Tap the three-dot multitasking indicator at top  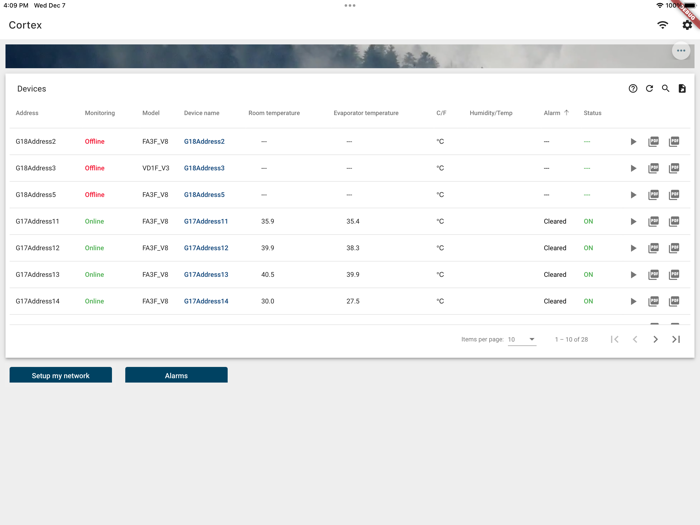[350, 5]
